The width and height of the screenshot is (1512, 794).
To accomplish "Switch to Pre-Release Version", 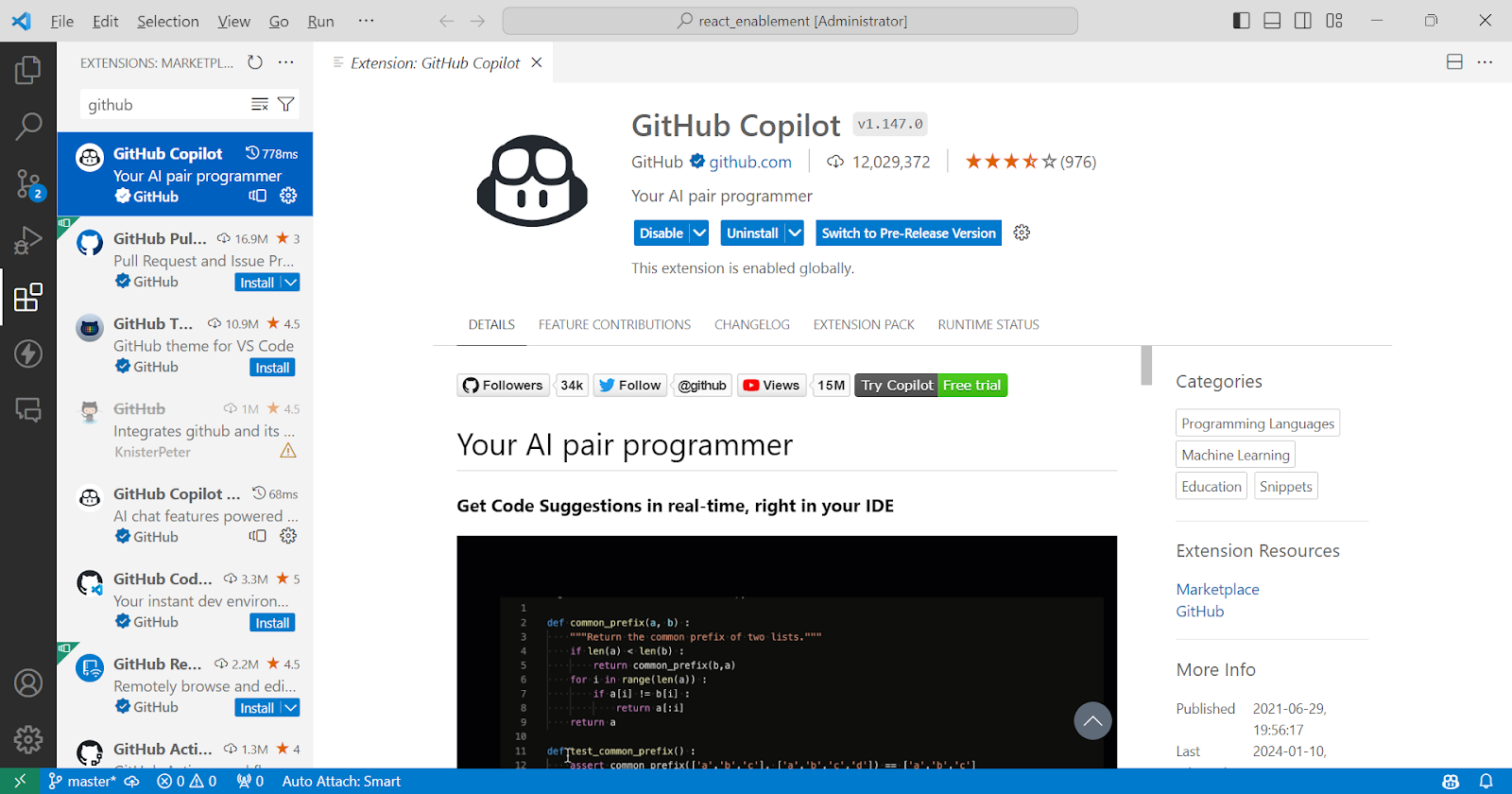I will click(908, 233).
